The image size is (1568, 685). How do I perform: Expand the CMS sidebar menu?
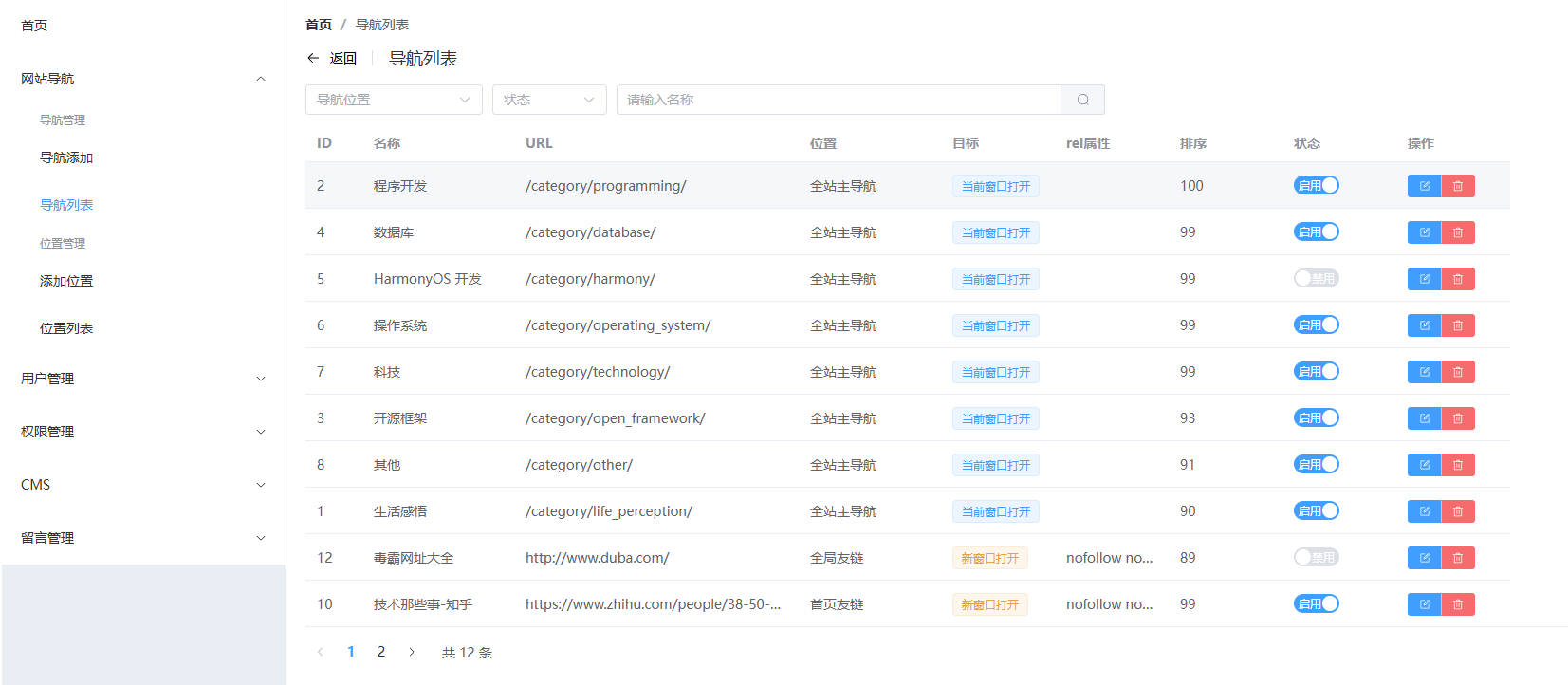[x=142, y=485]
